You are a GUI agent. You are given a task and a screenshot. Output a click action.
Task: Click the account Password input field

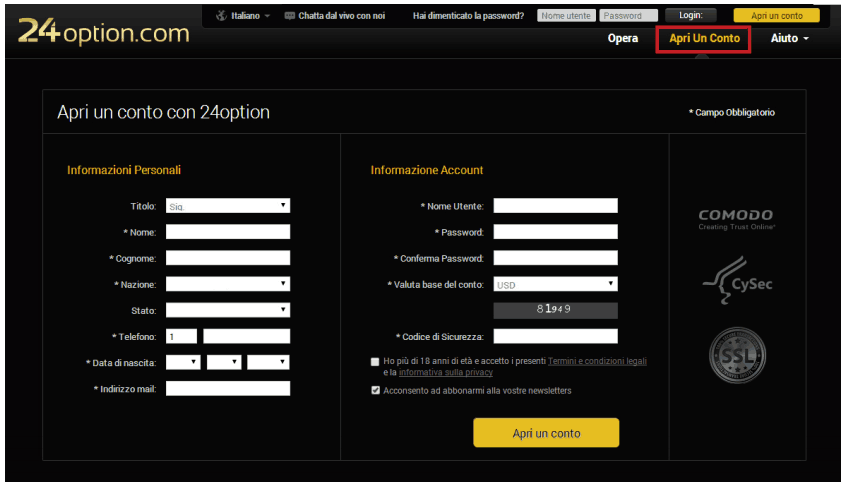pos(556,232)
